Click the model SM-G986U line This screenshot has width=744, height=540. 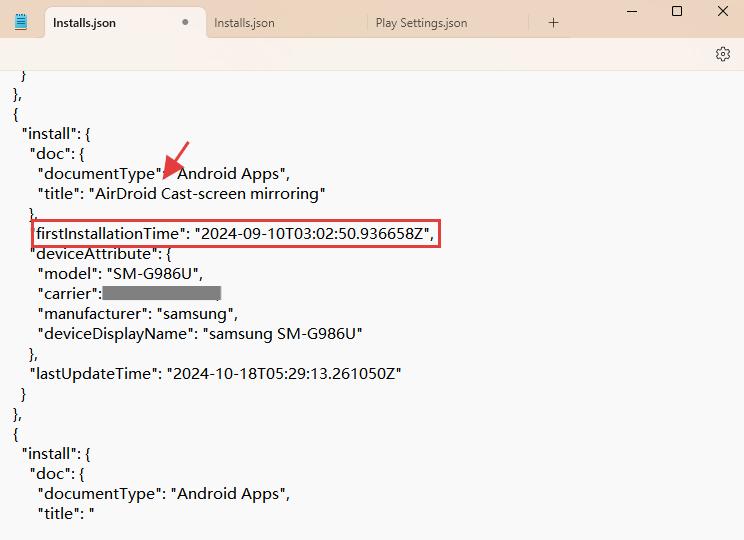[x=121, y=274]
